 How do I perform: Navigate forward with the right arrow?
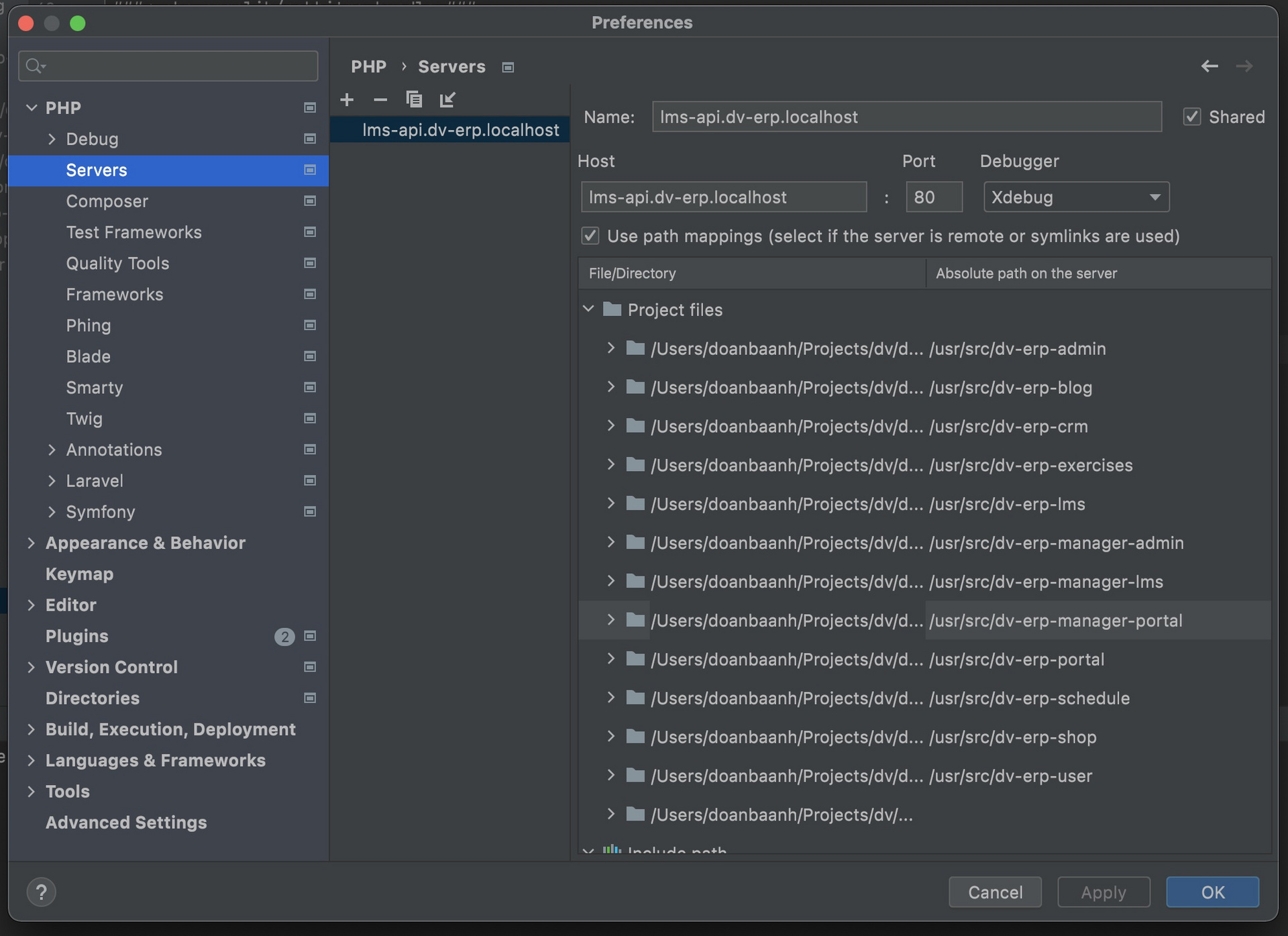[x=1244, y=66]
